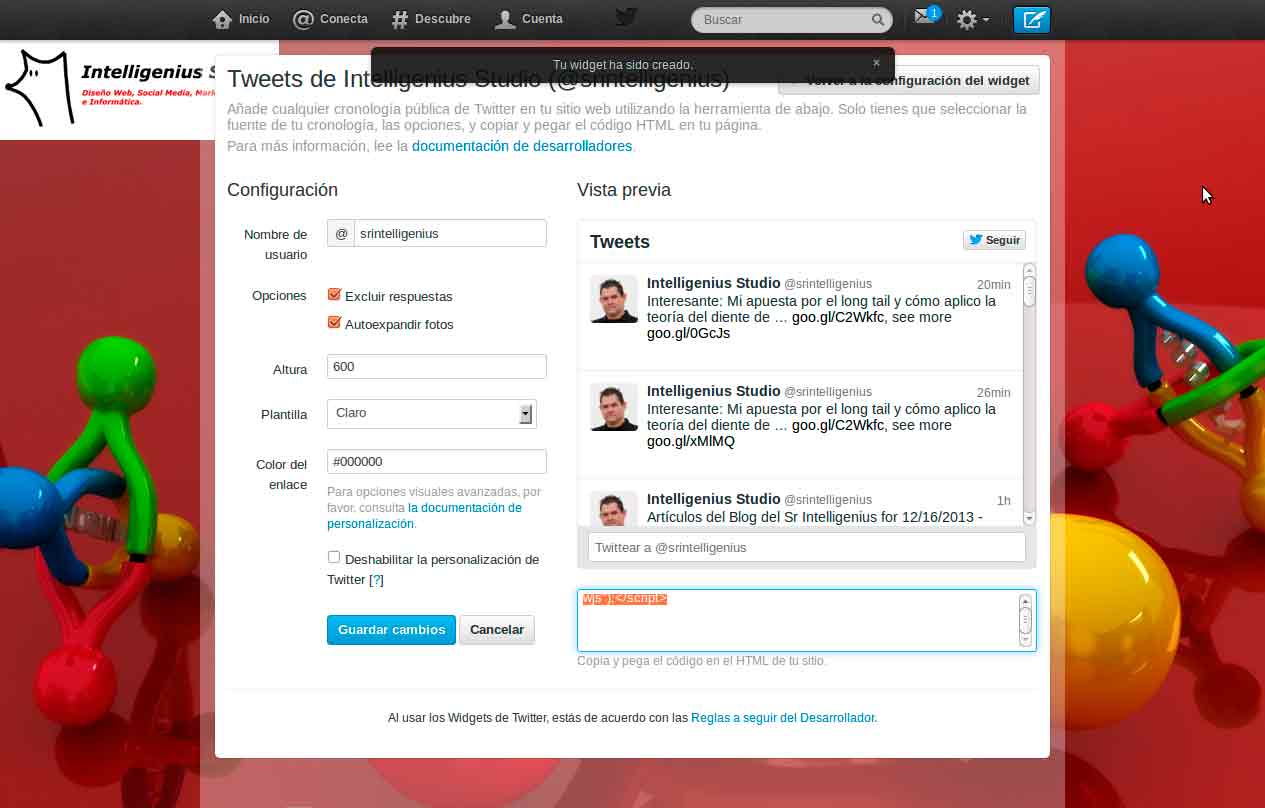Image resolution: width=1265 pixels, height=808 pixels.
Task: Click the tweets preview scrollbar
Action: (1029, 394)
